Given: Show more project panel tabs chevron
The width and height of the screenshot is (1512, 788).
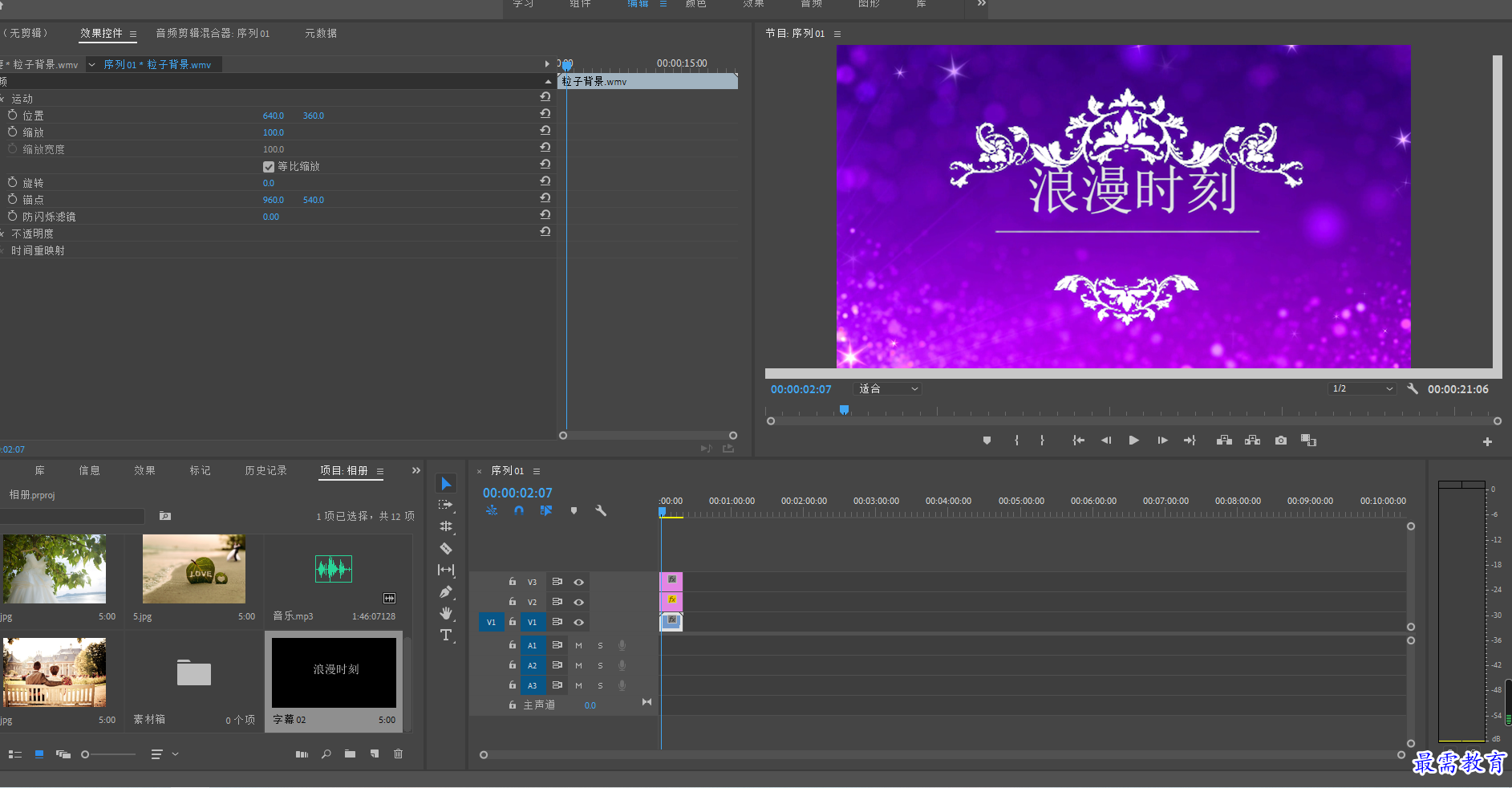Looking at the screenshot, I should coord(415,470).
